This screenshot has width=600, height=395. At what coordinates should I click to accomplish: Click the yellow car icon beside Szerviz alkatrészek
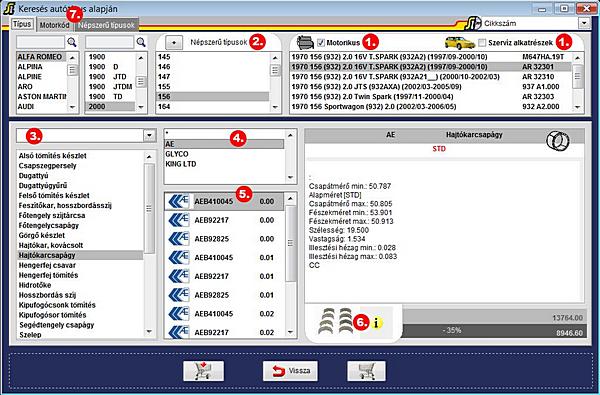460,43
